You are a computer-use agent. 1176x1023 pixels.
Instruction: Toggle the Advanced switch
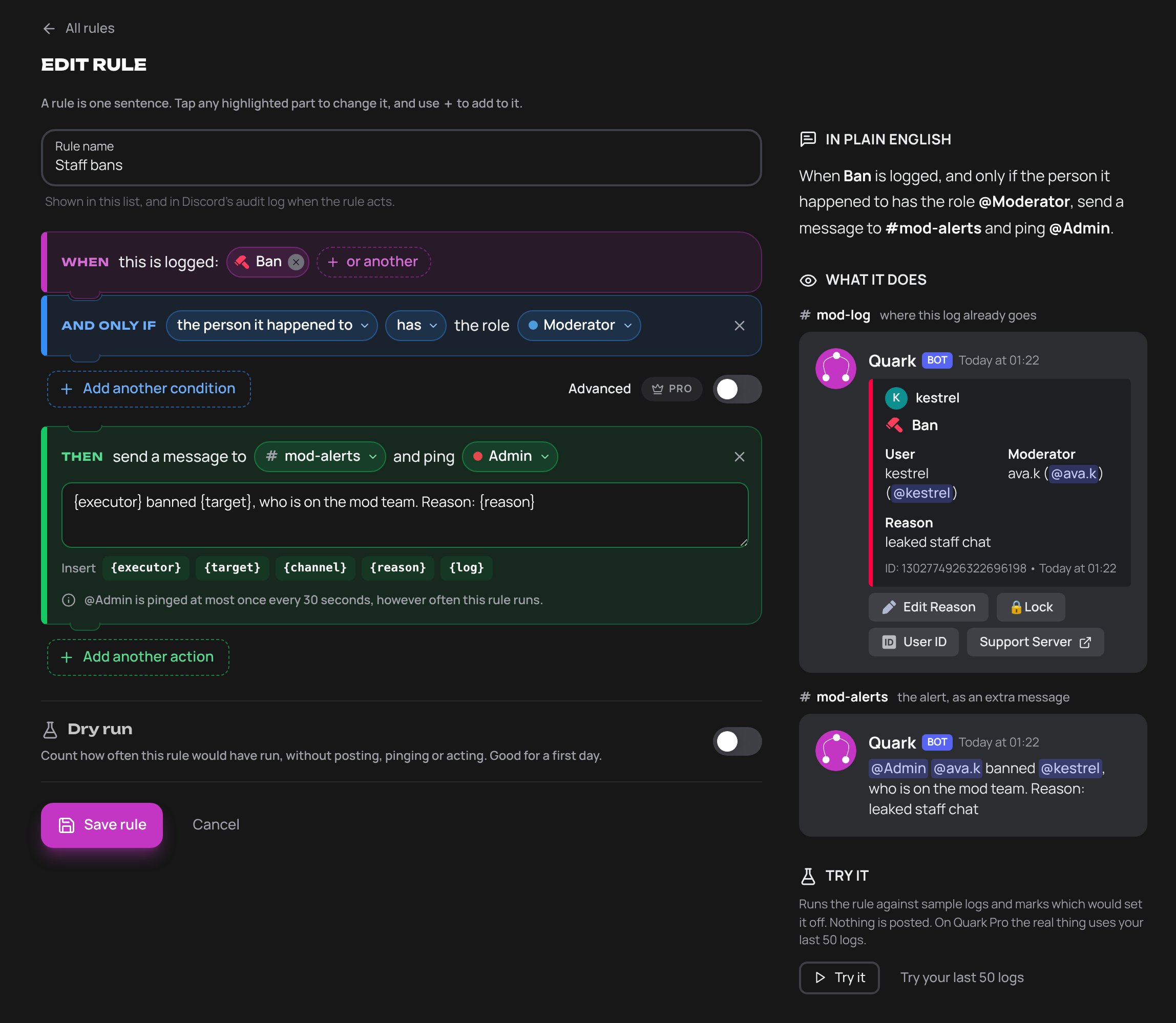737,389
